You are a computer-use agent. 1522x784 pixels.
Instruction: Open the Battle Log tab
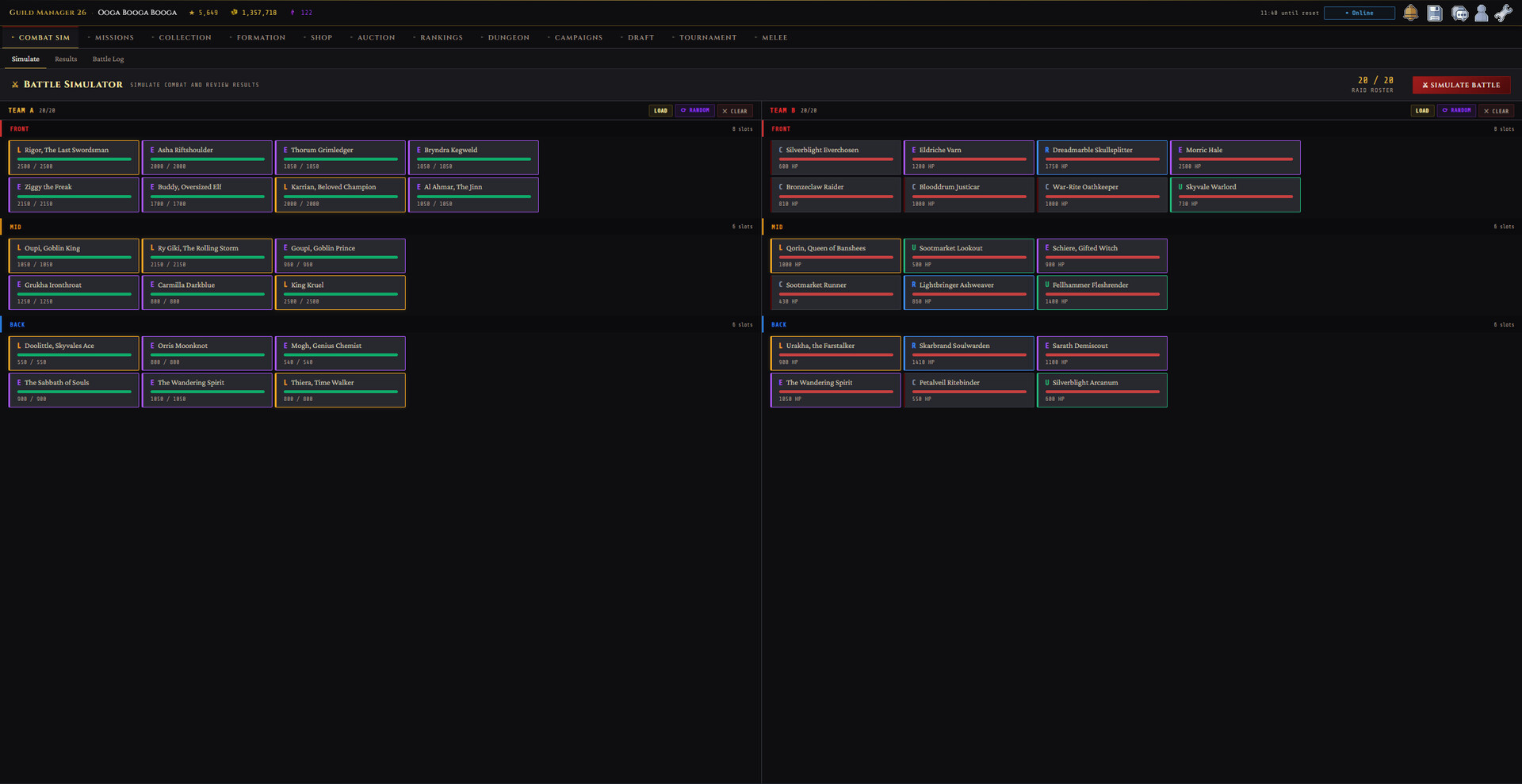(x=108, y=59)
